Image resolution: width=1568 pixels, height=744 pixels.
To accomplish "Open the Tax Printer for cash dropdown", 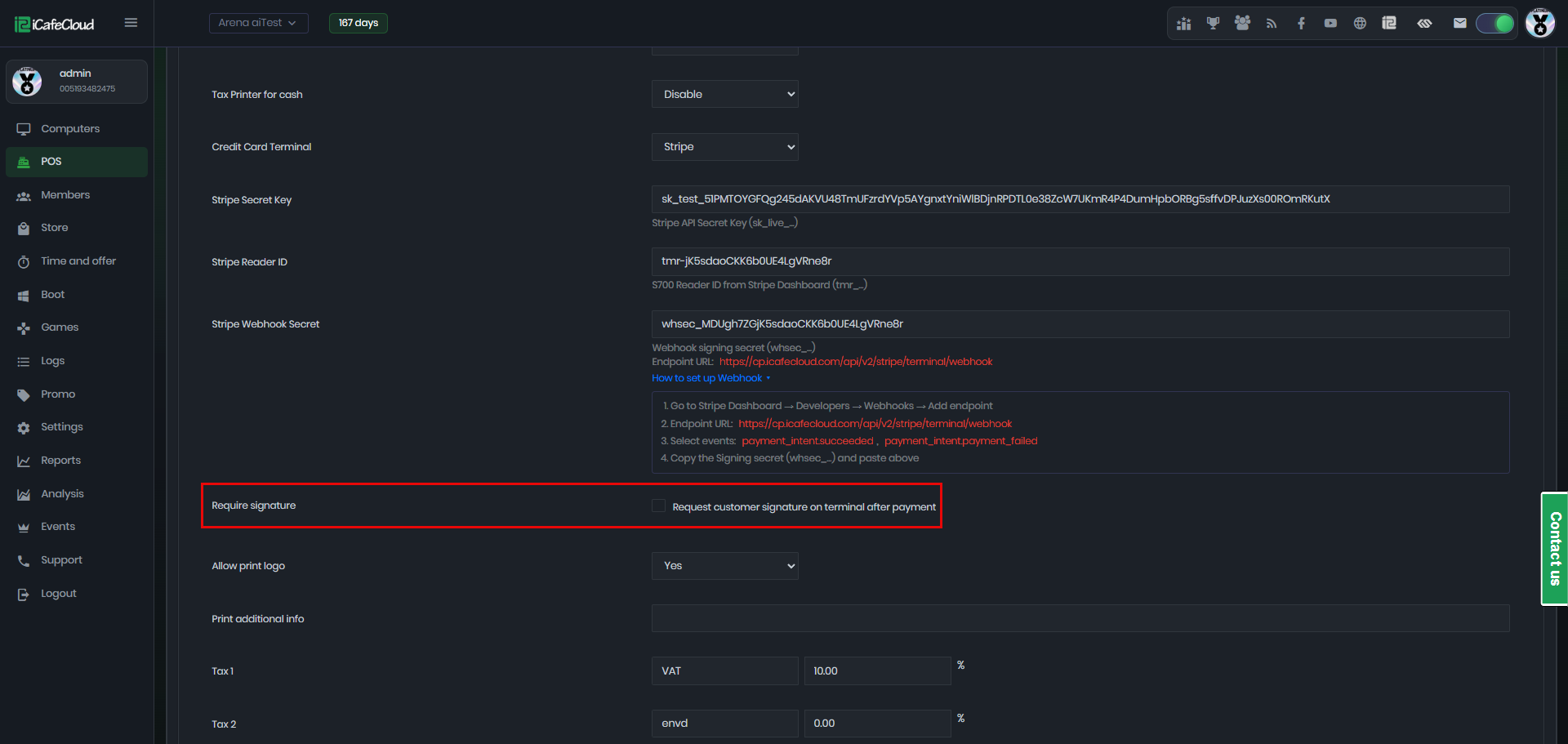I will (724, 94).
